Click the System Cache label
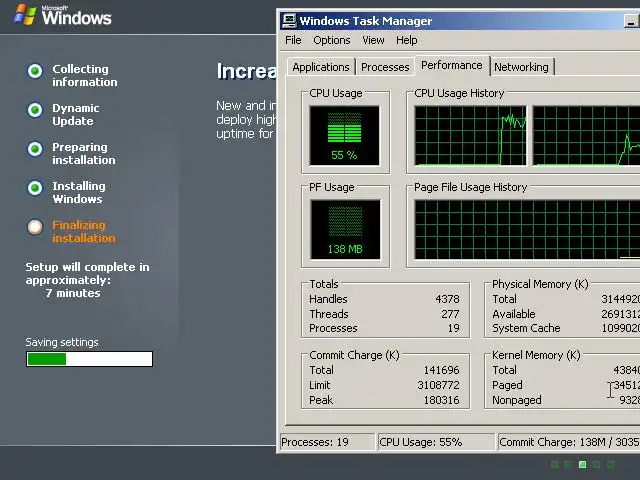 [526, 328]
